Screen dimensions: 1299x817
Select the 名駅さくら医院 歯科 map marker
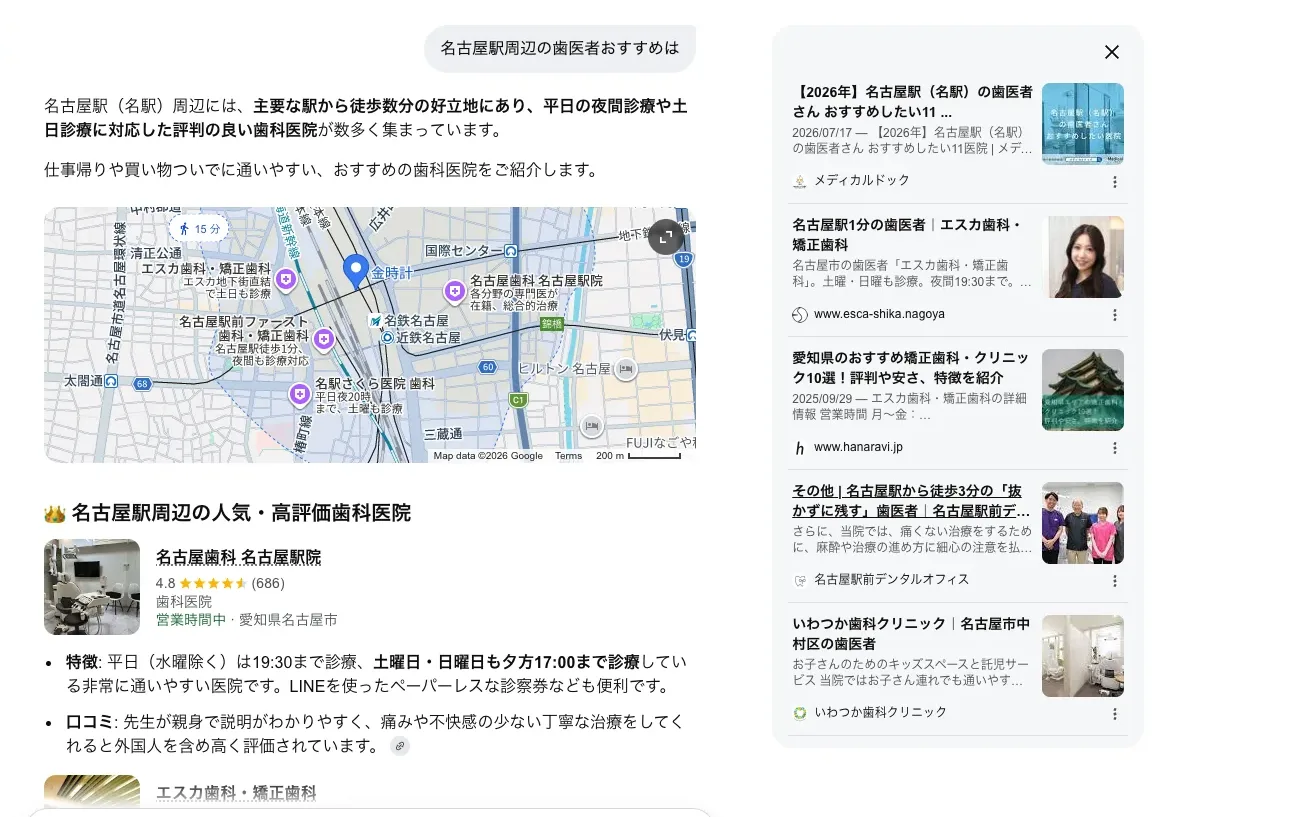(x=298, y=395)
